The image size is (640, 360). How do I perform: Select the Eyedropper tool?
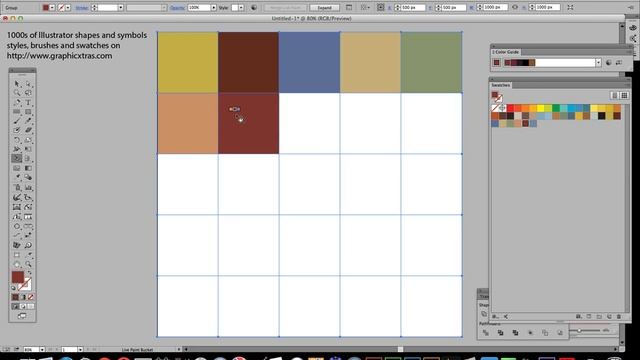(17, 177)
